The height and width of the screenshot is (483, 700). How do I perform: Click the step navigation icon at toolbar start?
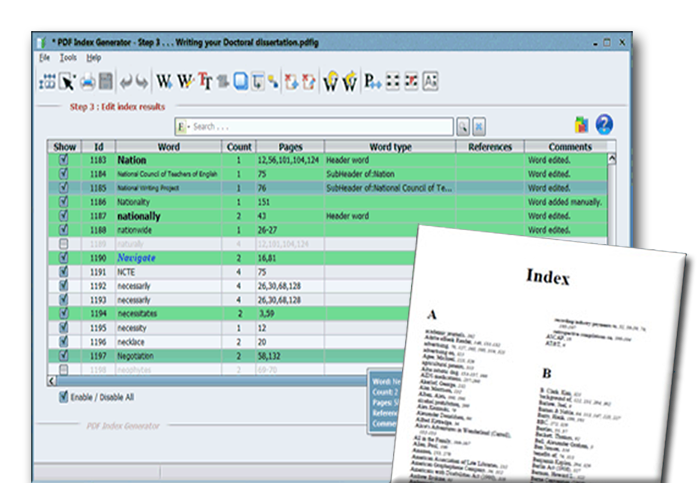(x=47, y=82)
